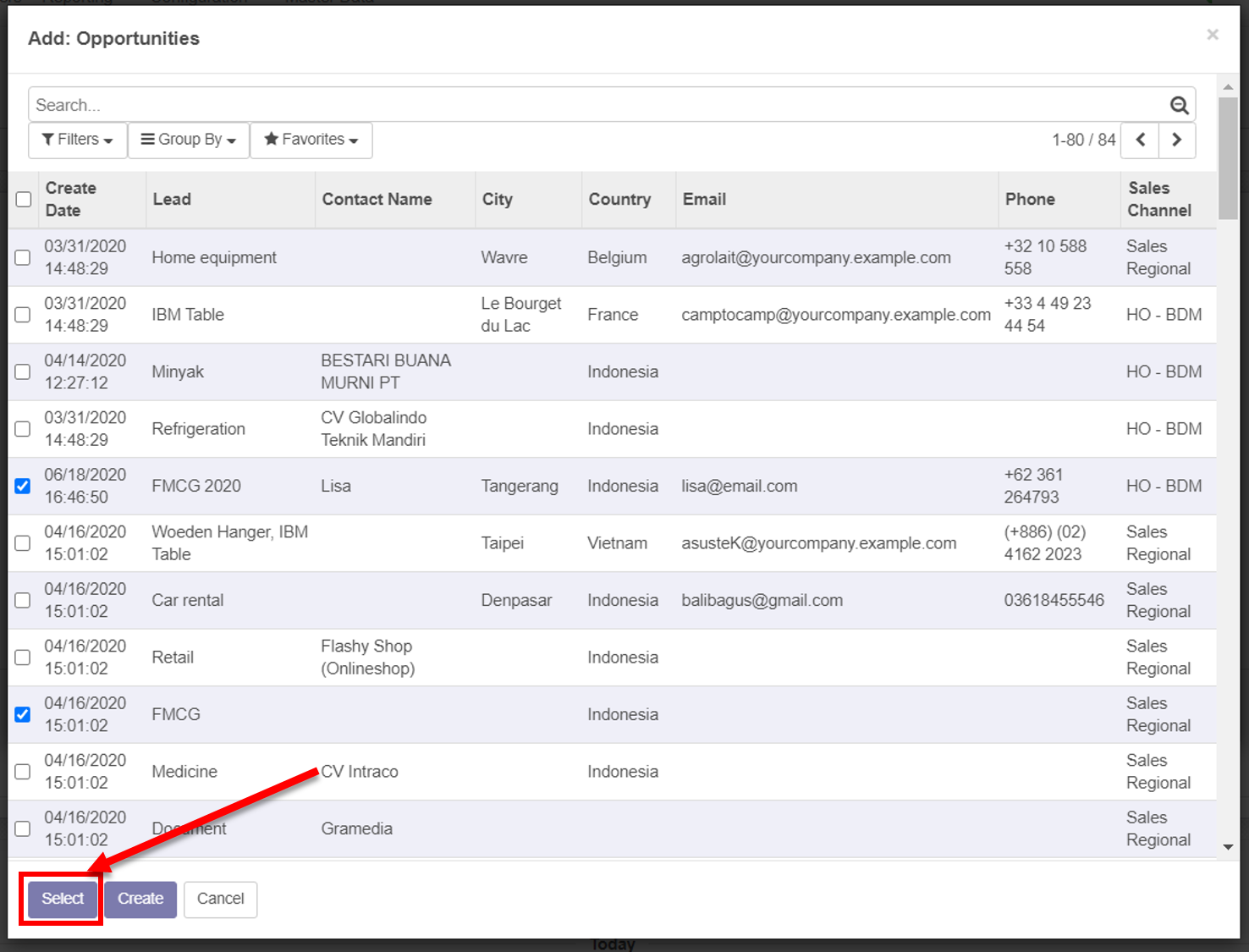Check the Refrigeration row checkbox
This screenshot has width=1249, height=952.
point(23,429)
